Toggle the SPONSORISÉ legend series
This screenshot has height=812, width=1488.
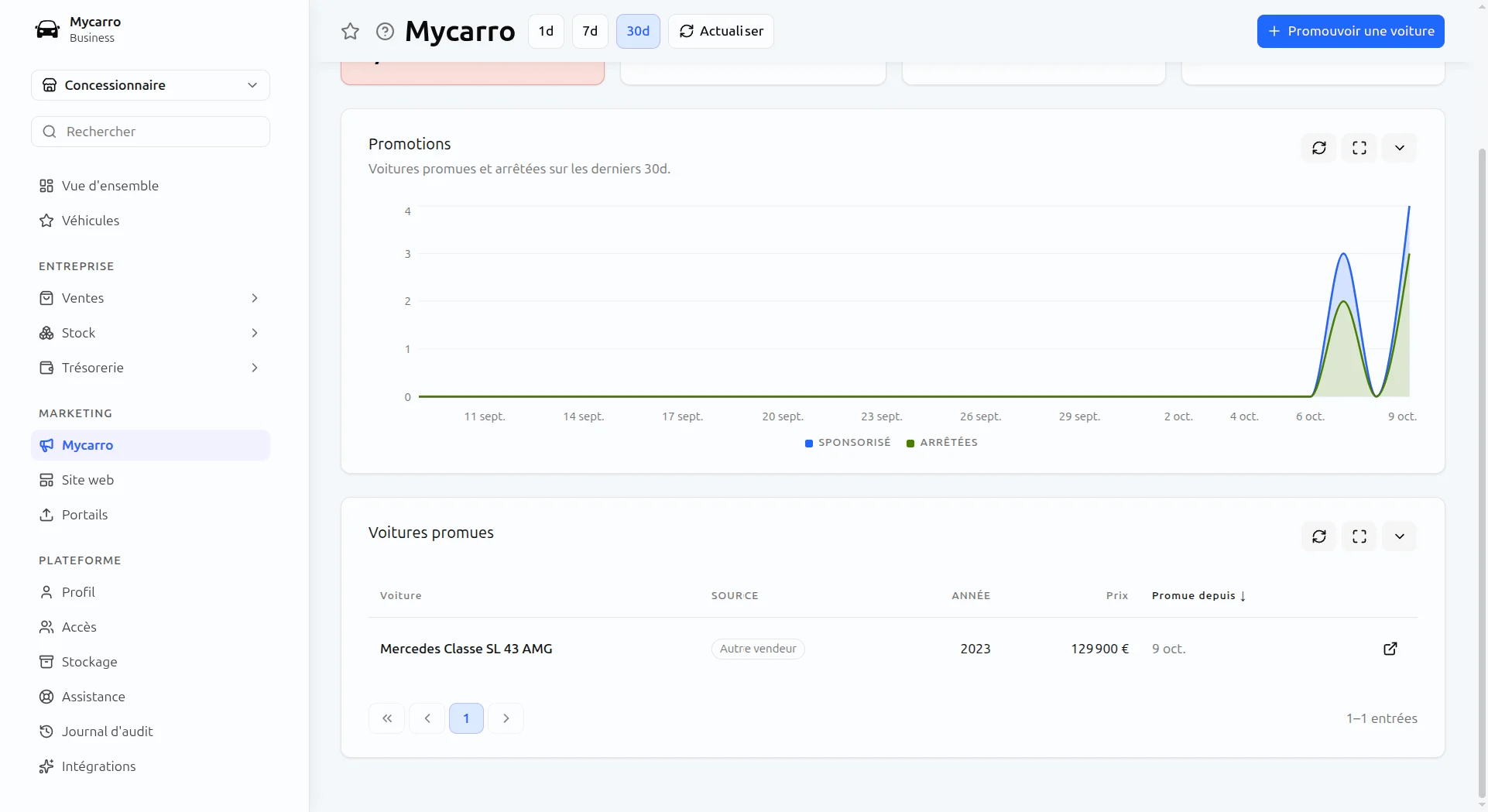pos(848,443)
